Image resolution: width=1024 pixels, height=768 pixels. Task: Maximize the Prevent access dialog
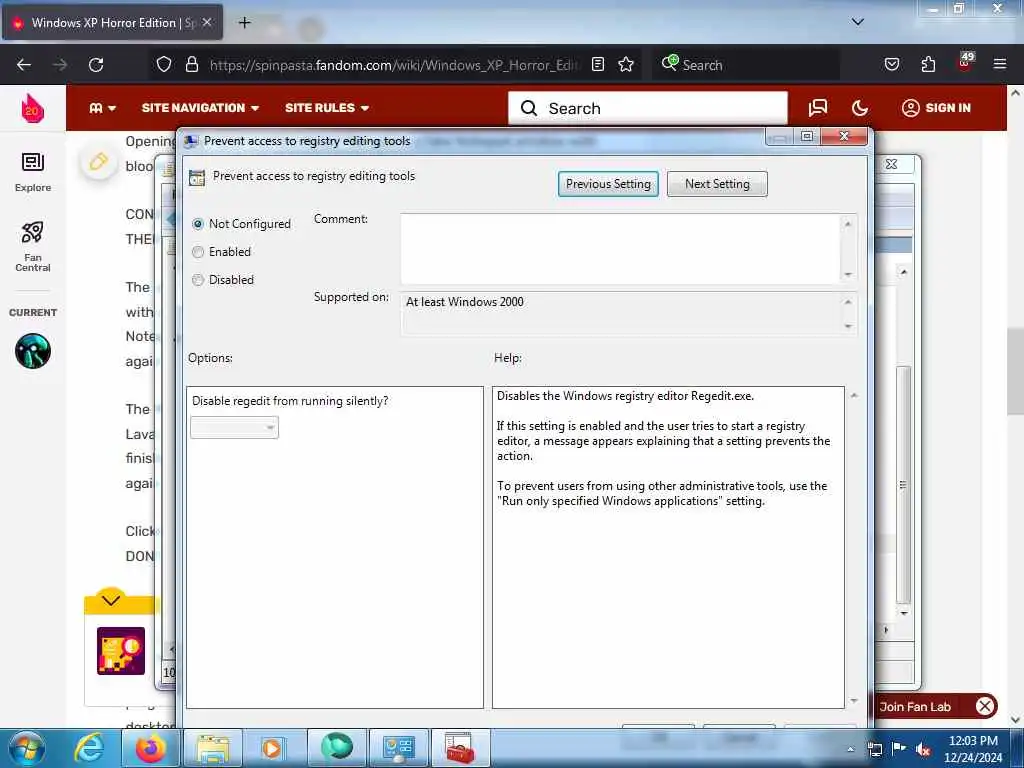(x=807, y=136)
